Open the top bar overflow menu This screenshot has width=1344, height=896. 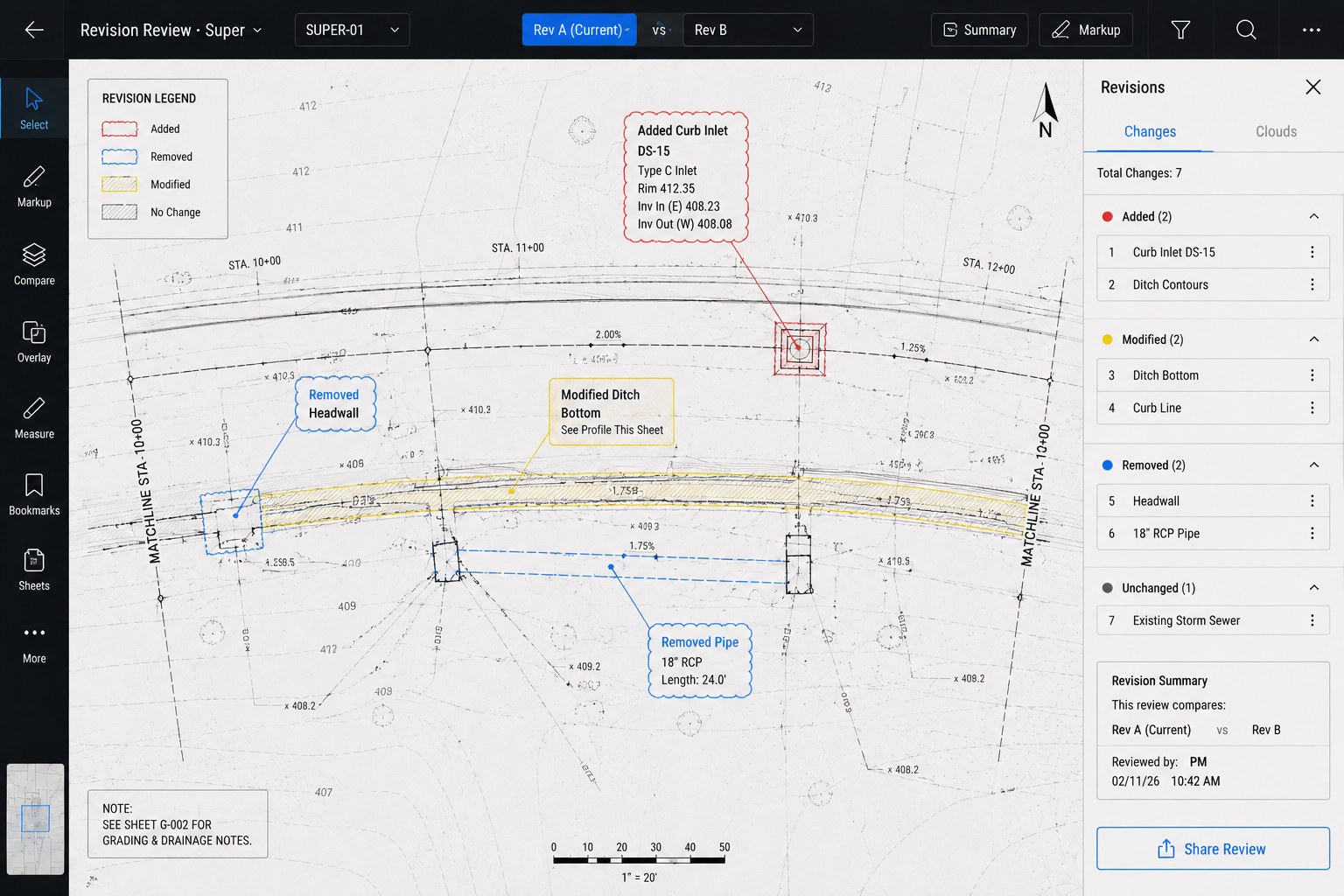pos(1311,30)
